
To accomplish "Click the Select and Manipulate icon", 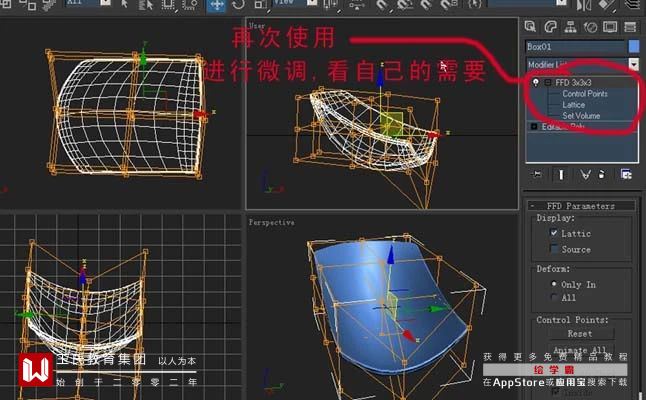I will [x=356, y=5].
